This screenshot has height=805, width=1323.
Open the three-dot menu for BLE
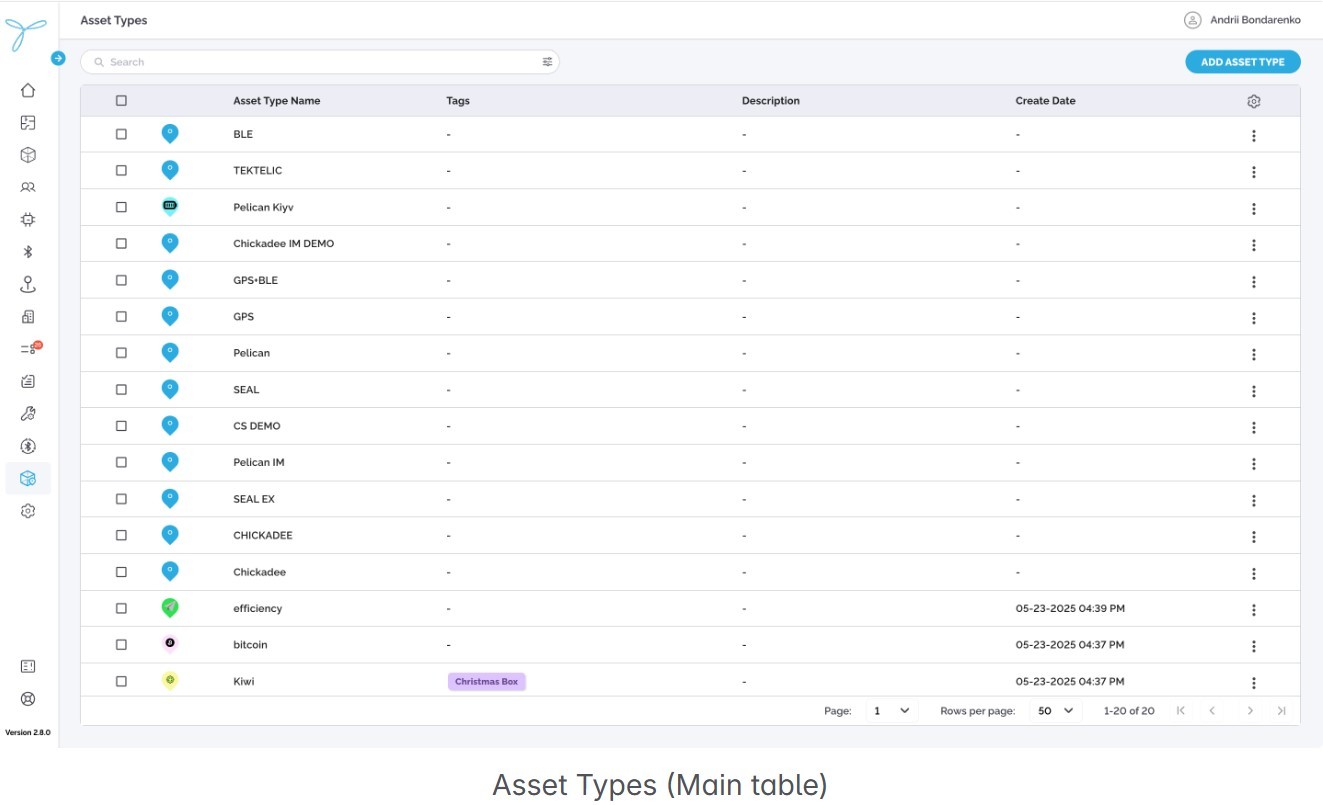(x=1254, y=135)
